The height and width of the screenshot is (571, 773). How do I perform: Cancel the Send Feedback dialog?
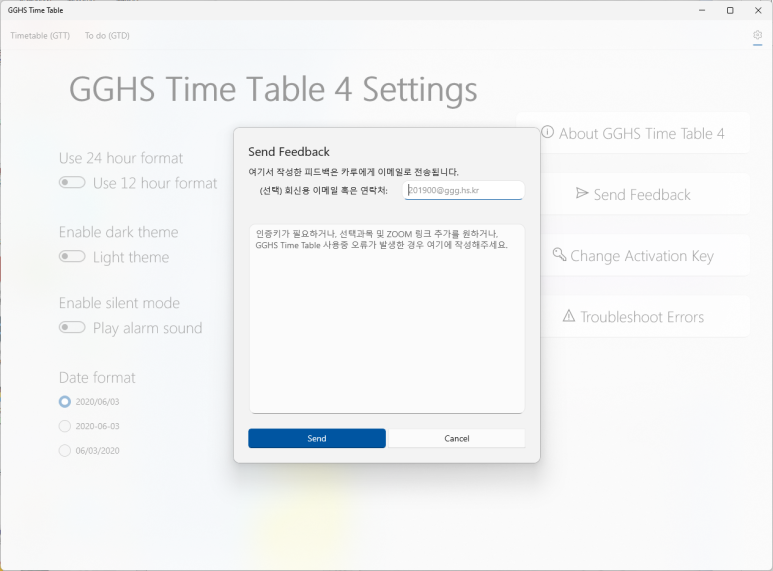click(457, 438)
